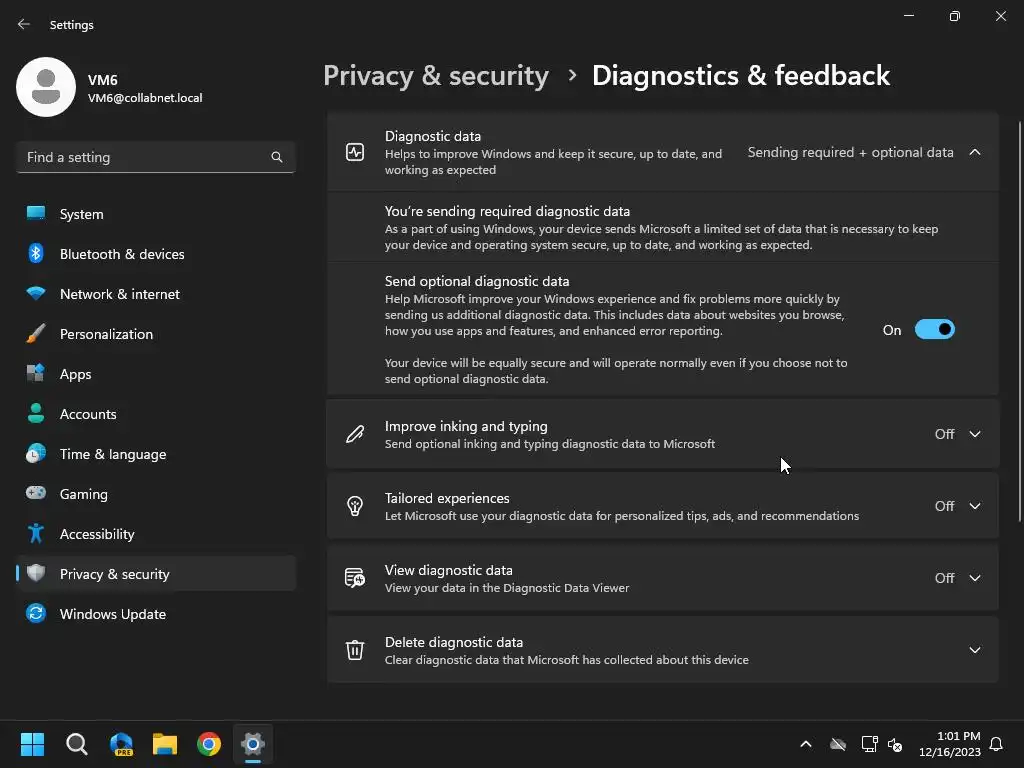Image resolution: width=1024 pixels, height=768 pixels.
Task: Click the VM6 user avatar picture
Action: pyautogui.click(x=46, y=87)
